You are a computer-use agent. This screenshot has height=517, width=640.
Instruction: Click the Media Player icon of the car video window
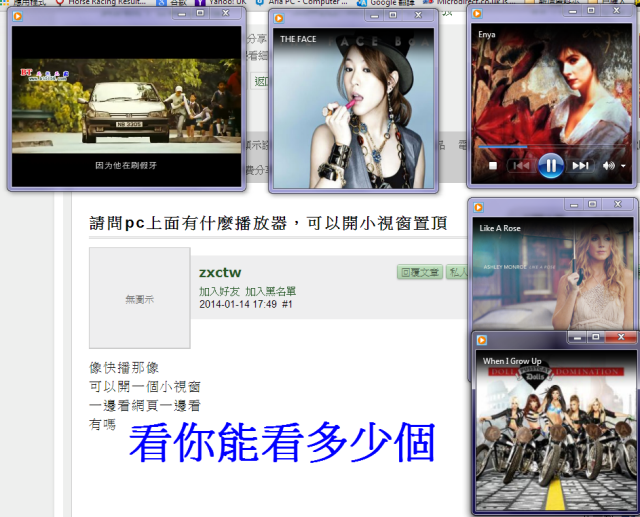point(18,17)
